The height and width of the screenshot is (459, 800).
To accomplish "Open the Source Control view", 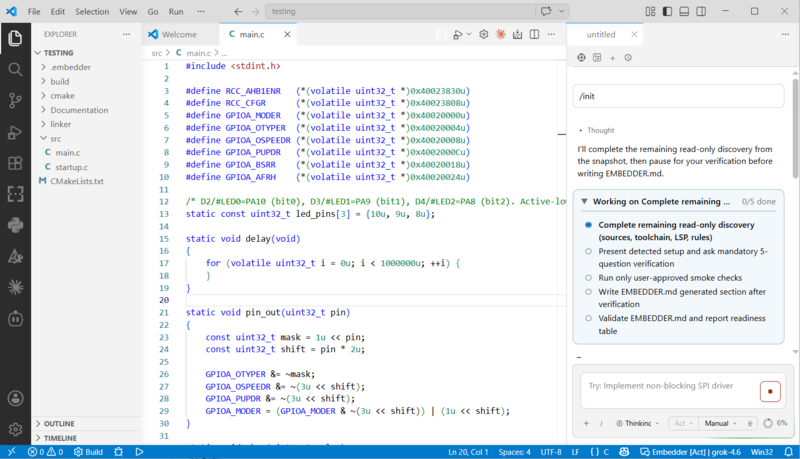I will (15, 100).
